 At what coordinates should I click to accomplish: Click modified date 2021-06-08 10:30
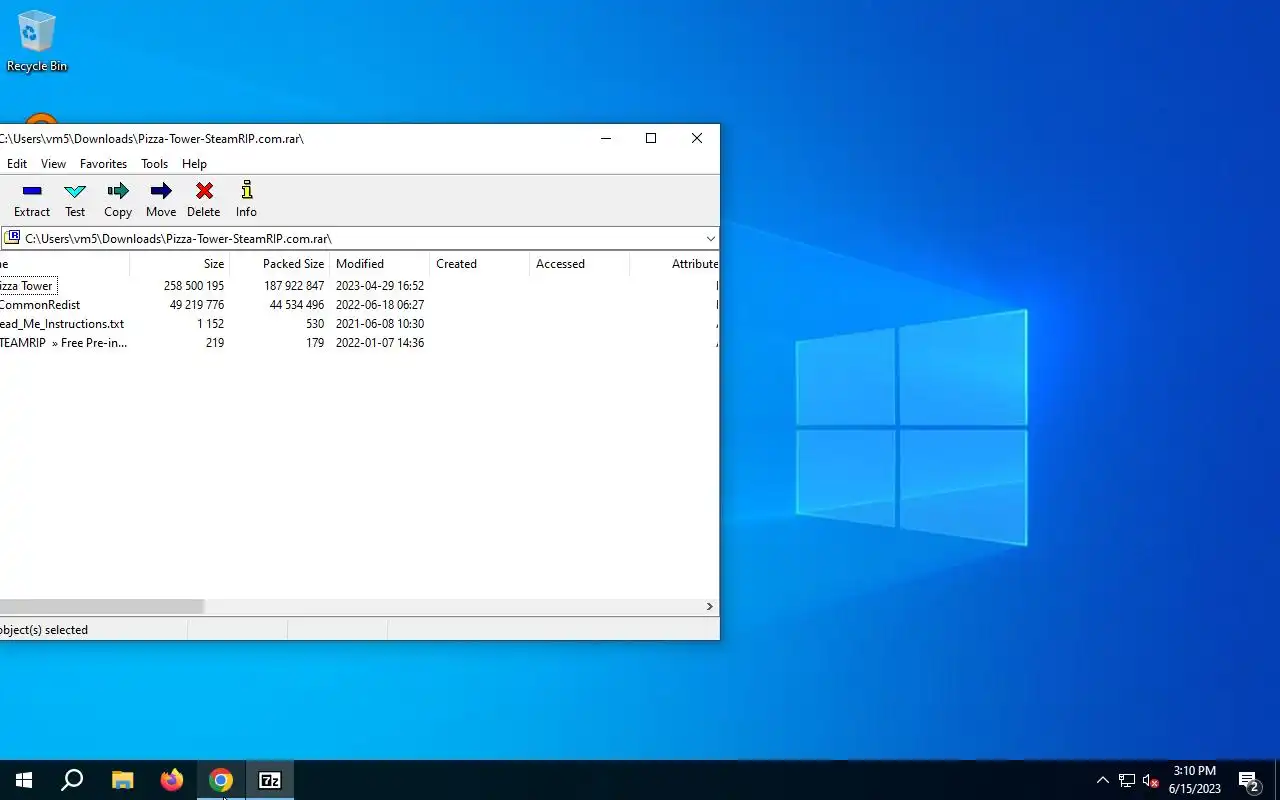pyautogui.click(x=380, y=324)
